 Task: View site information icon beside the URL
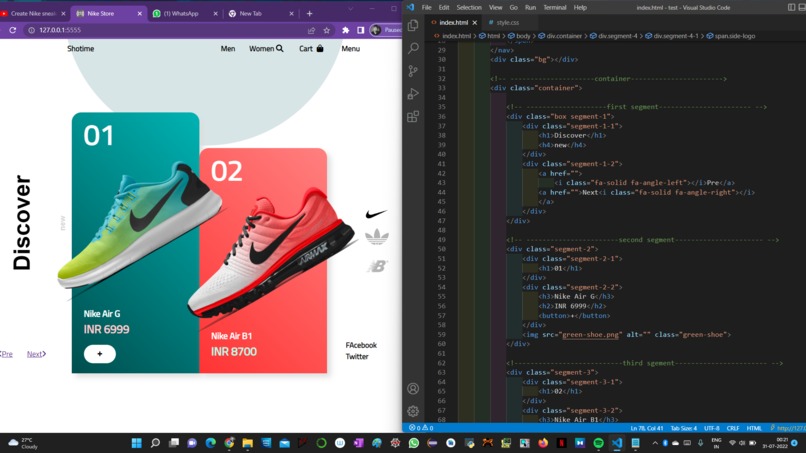click(31, 30)
